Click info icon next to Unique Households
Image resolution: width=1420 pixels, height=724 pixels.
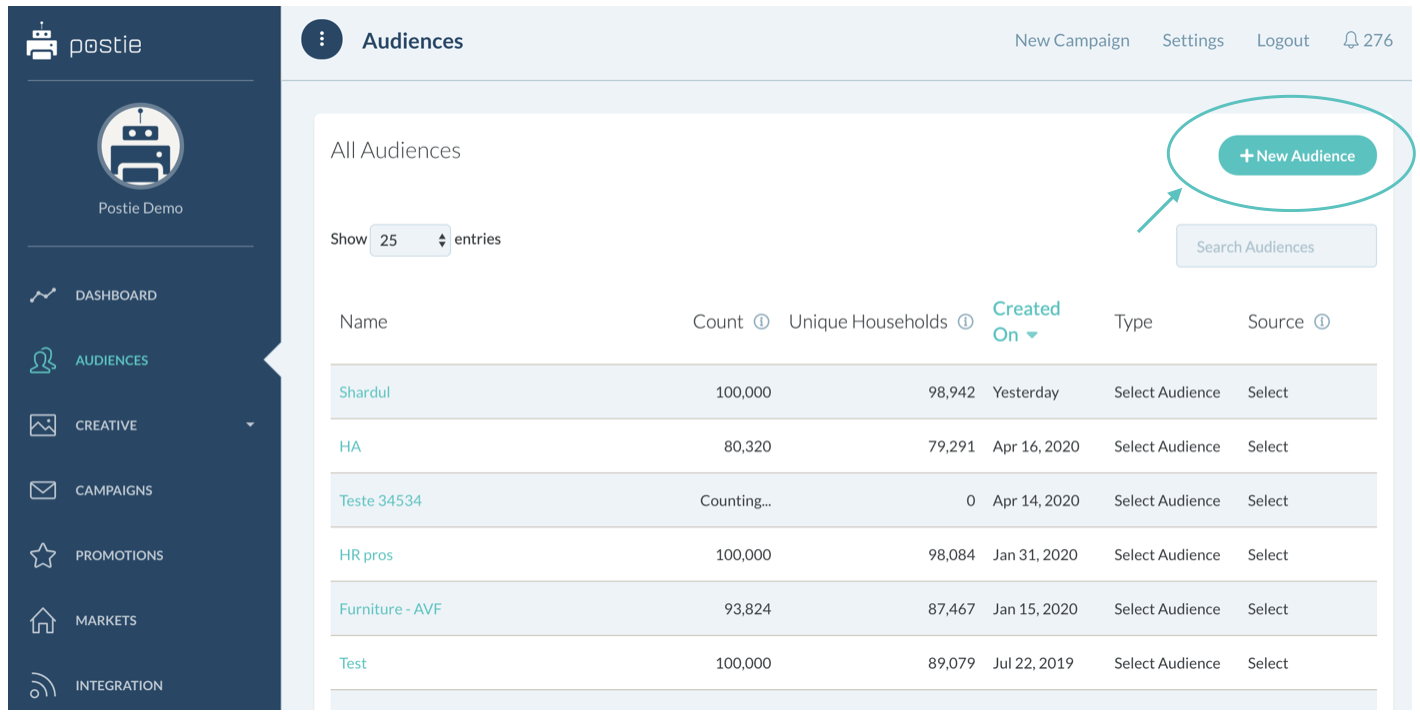[x=965, y=322]
